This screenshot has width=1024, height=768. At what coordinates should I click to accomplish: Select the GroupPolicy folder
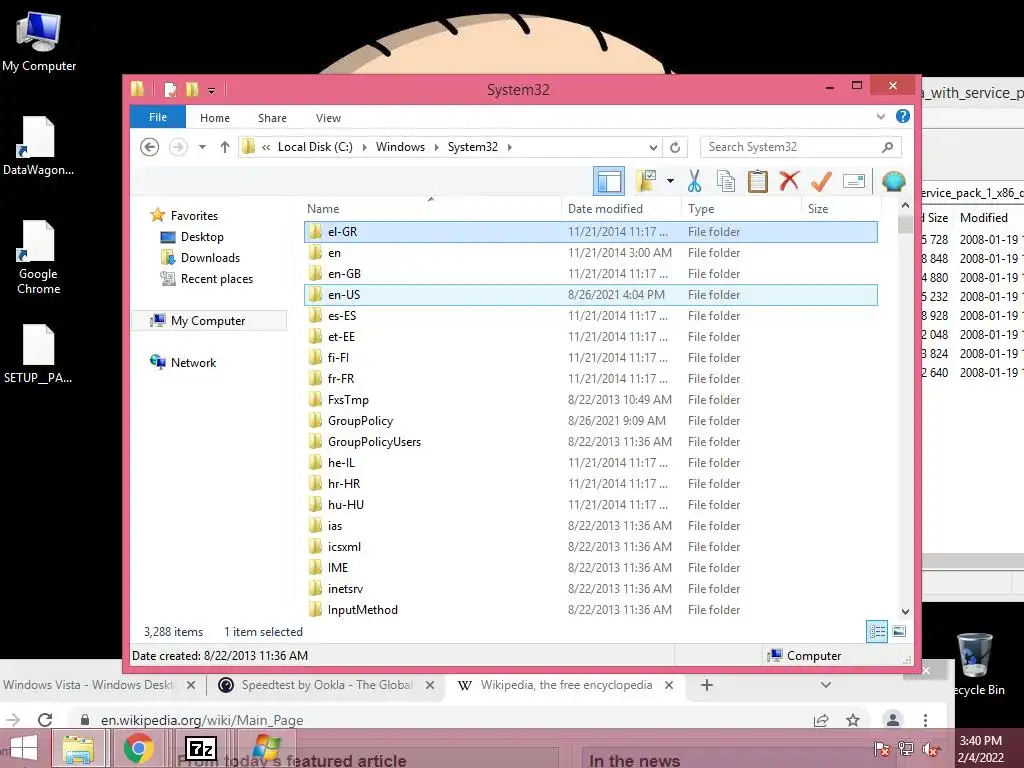pyautogui.click(x=590, y=421)
